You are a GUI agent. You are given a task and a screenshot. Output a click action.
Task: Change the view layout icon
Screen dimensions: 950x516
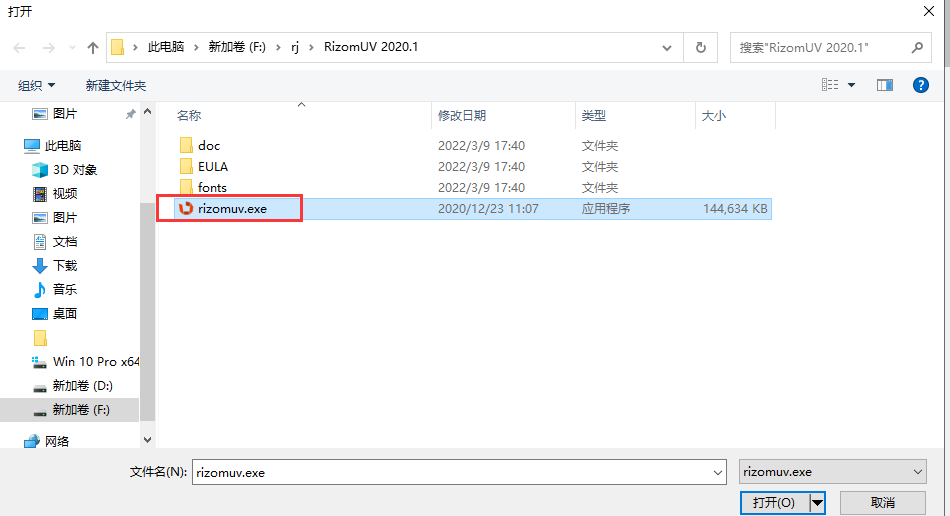pos(830,85)
